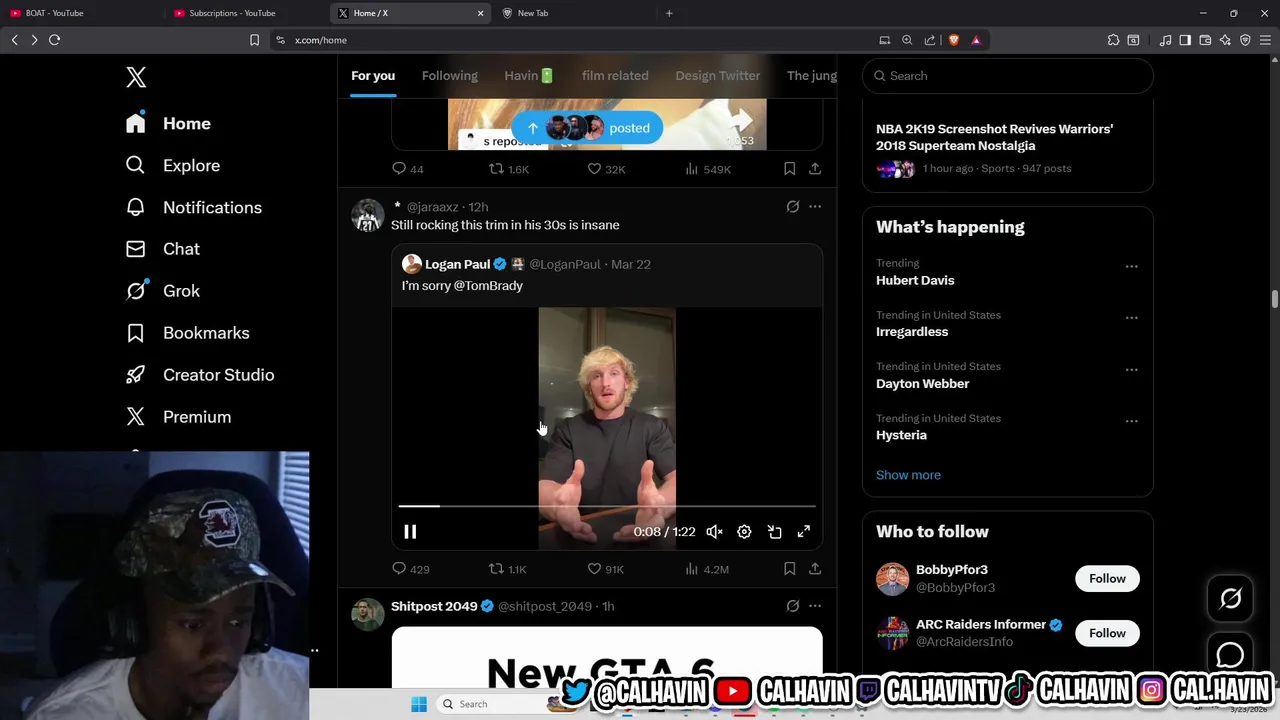Screen dimensions: 1280x720
Task: Open more options for Hubert Davis trend
Action: (1131, 266)
